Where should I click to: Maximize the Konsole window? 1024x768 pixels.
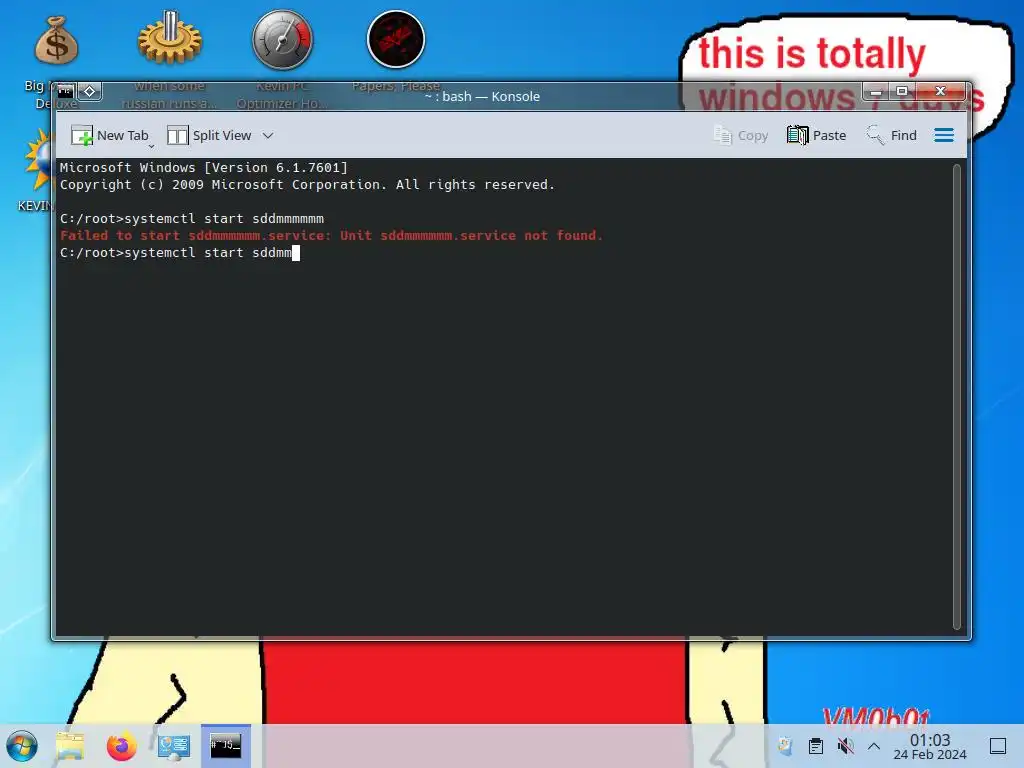[902, 91]
